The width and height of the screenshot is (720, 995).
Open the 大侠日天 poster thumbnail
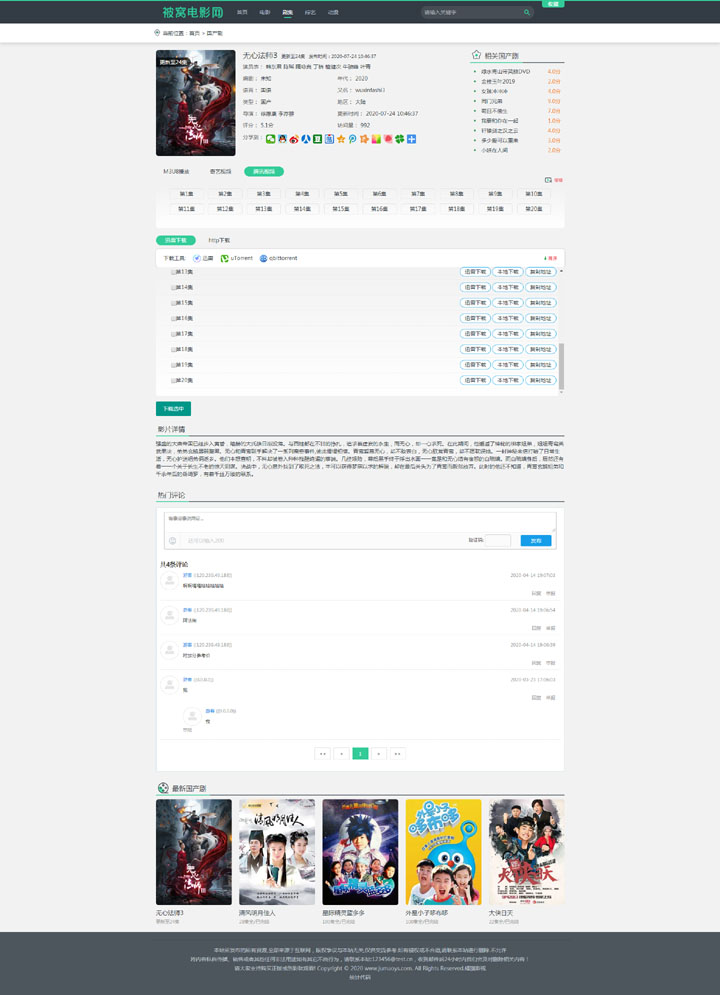click(x=512, y=852)
